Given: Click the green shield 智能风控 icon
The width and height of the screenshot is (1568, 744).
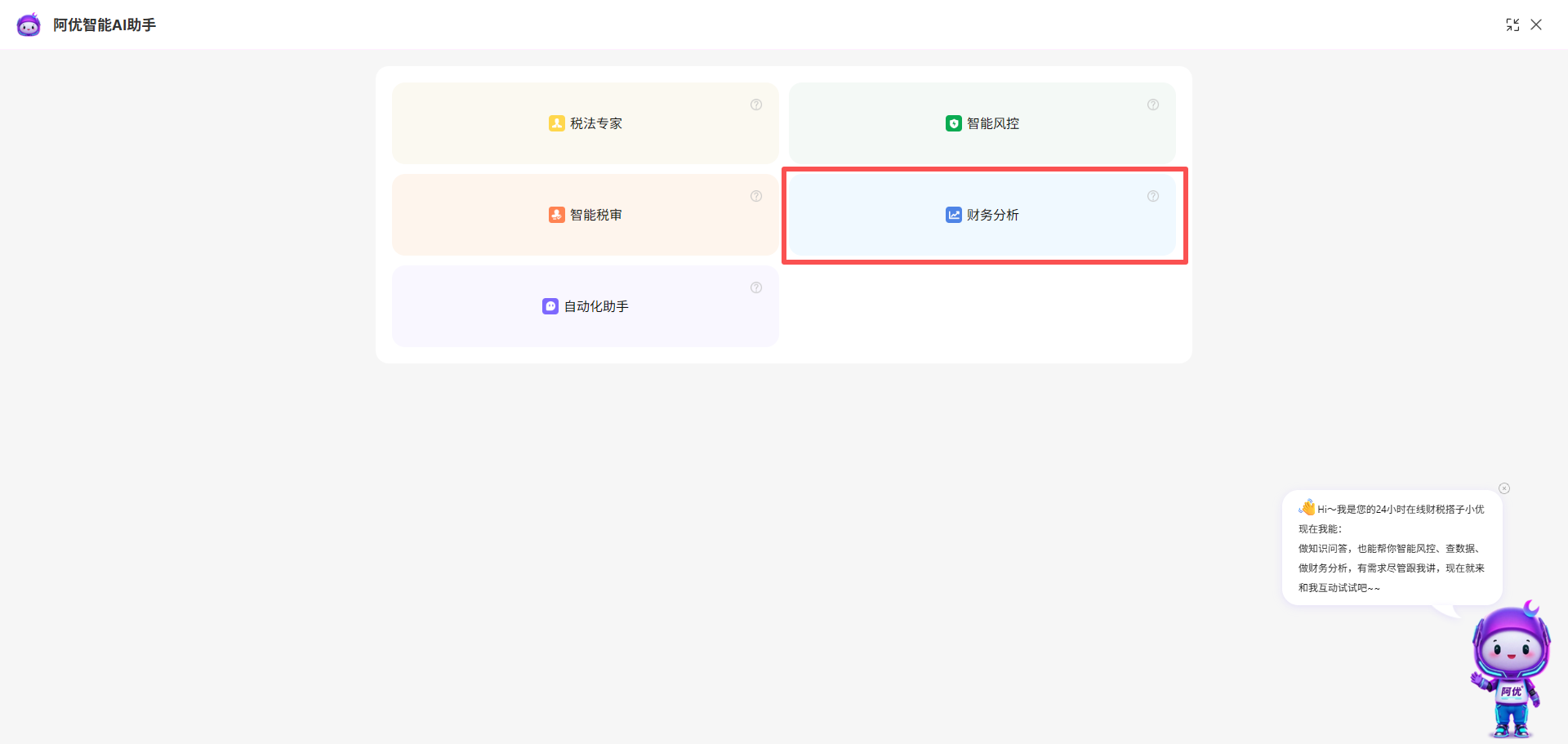Looking at the screenshot, I should (x=953, y=123).
